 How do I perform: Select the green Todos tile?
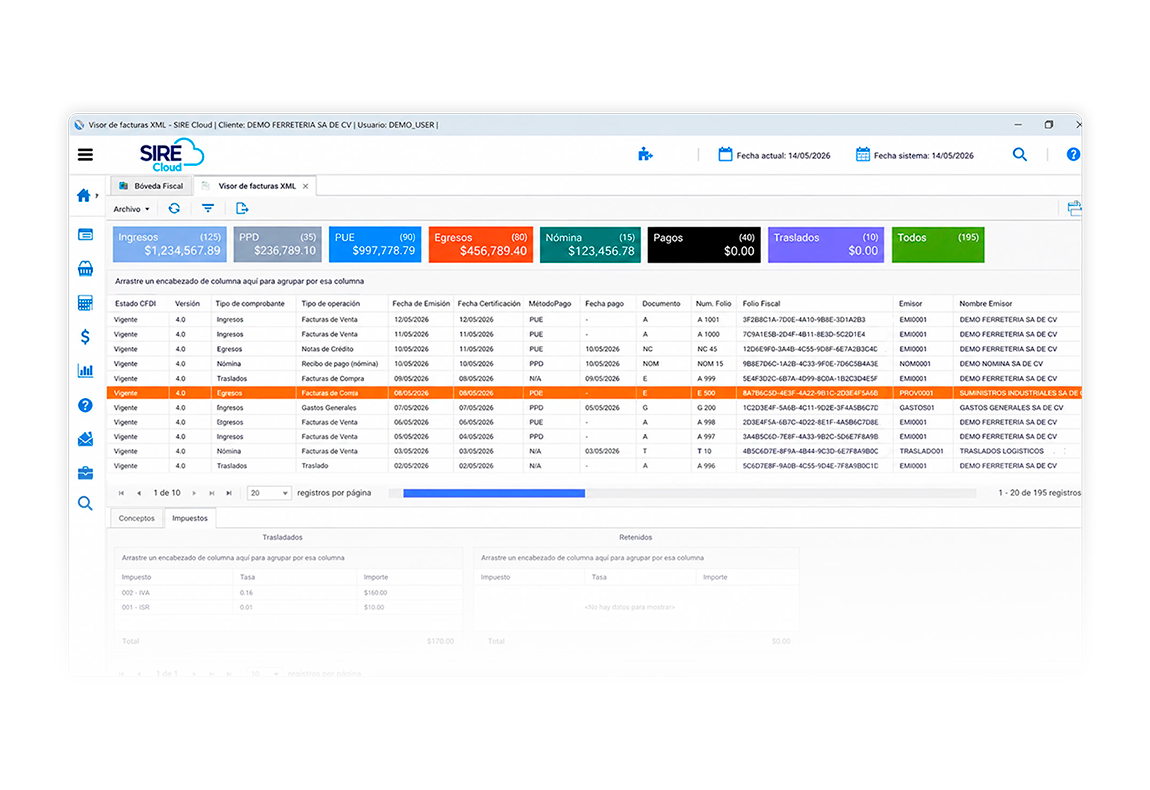[937, 244]
